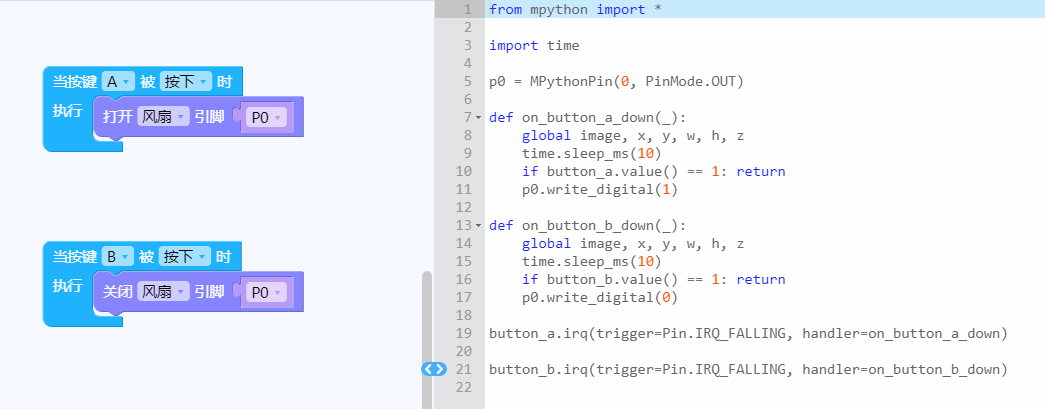Open 按下 dropdown in button B block
Image resolution: width=1045 pixels, height=409 pixels.
186,255
